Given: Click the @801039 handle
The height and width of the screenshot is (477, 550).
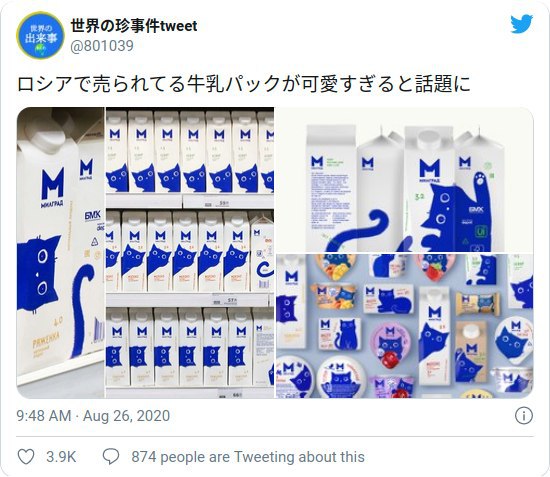Looking at the screenshot, I should [102, 46].
